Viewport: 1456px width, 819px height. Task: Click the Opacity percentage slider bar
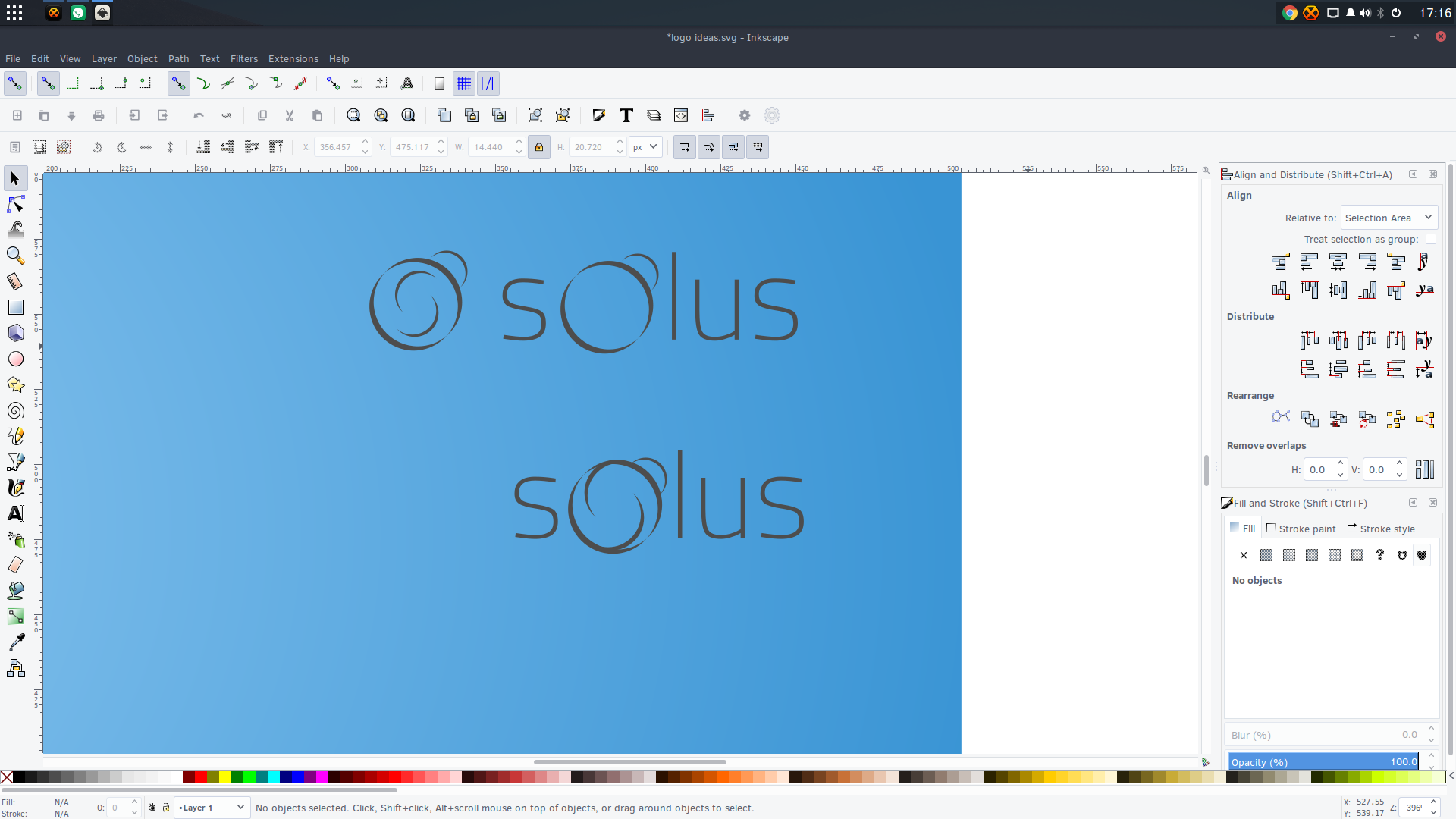[x=1323, y=762]
